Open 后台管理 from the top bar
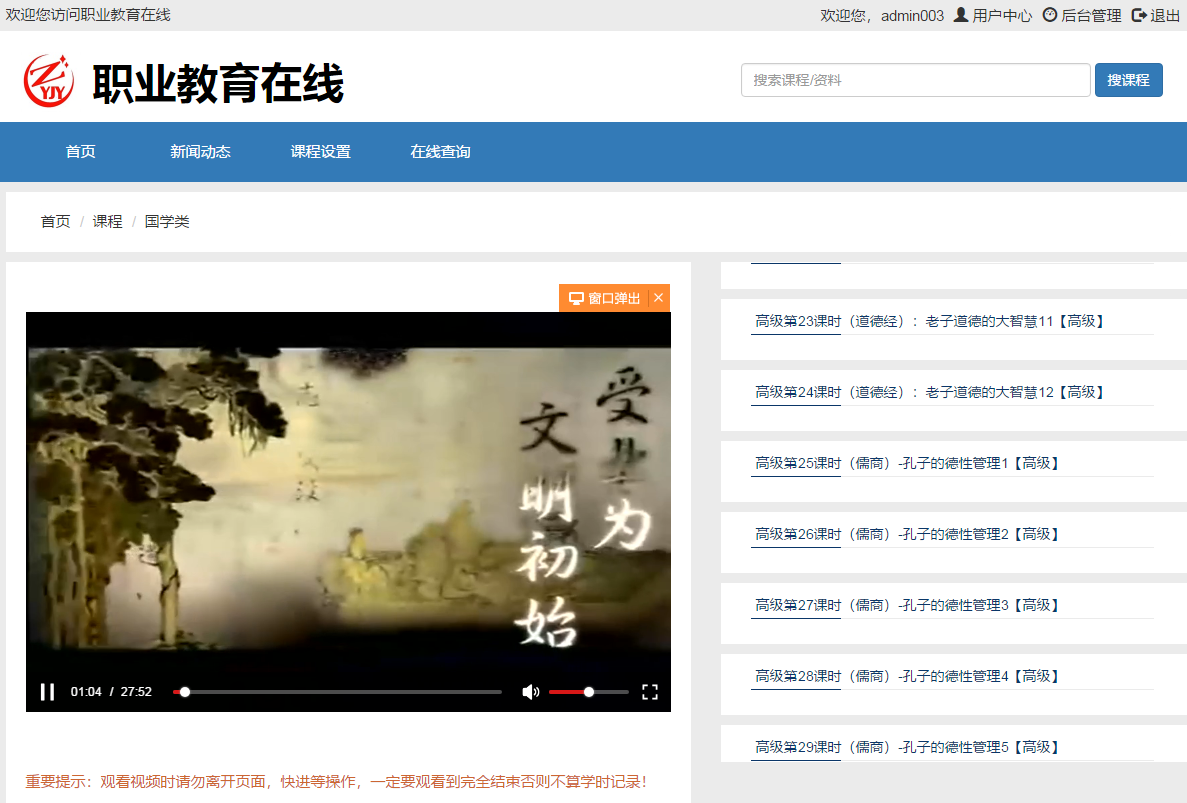 tap(1082, 15)
